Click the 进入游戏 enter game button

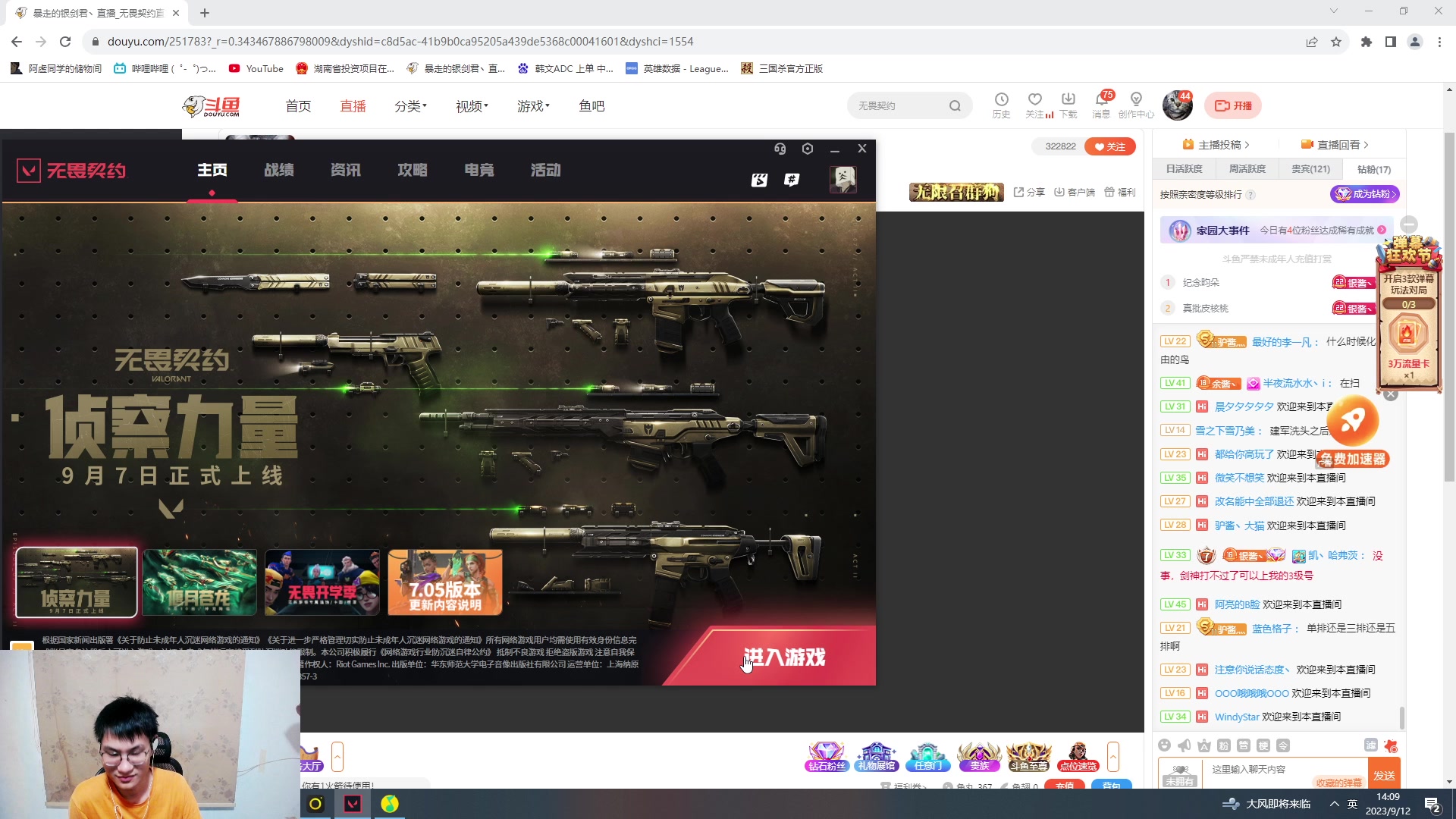point(784,657)
